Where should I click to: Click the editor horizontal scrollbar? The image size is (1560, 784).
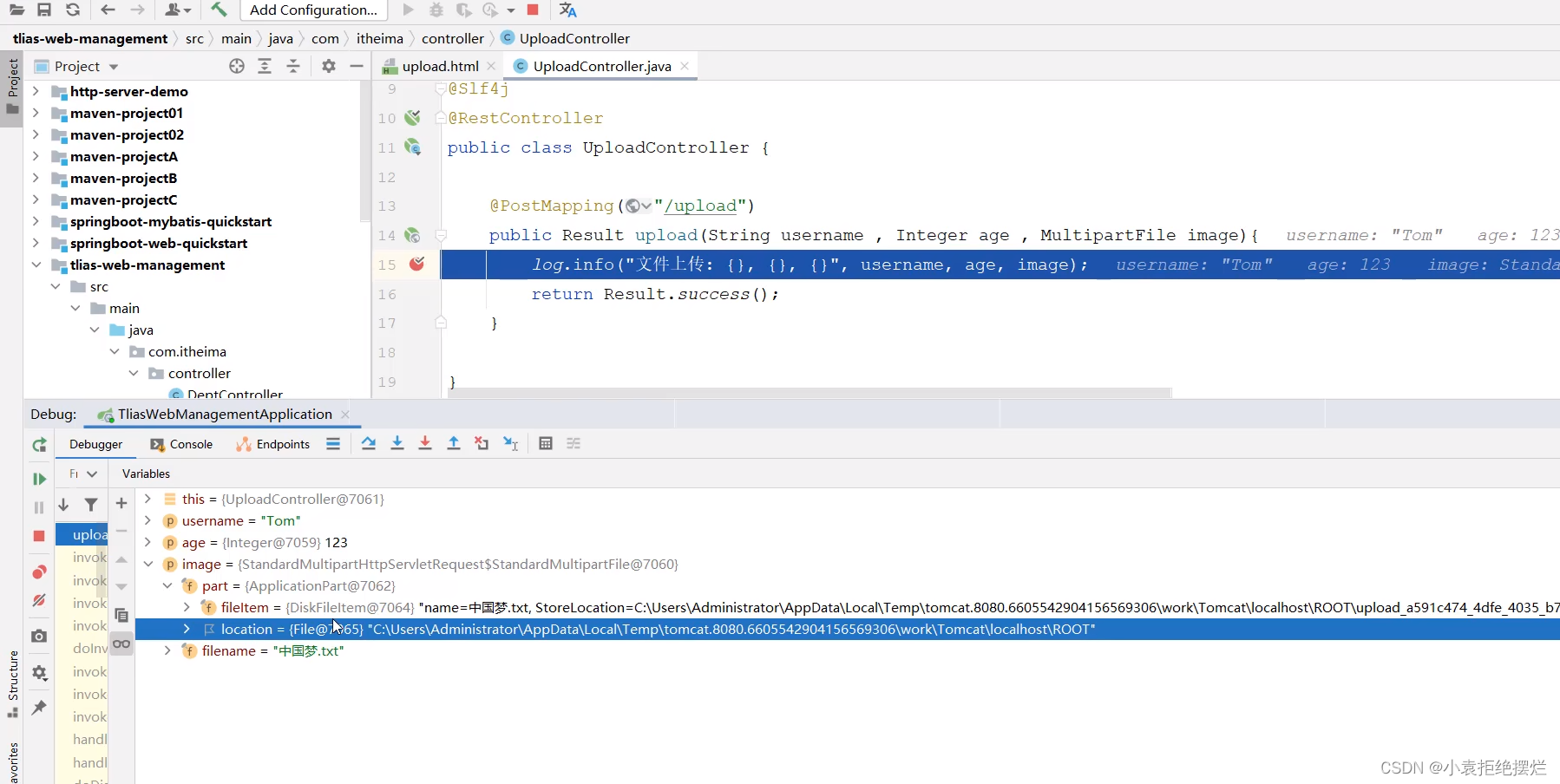pos(810,393)
